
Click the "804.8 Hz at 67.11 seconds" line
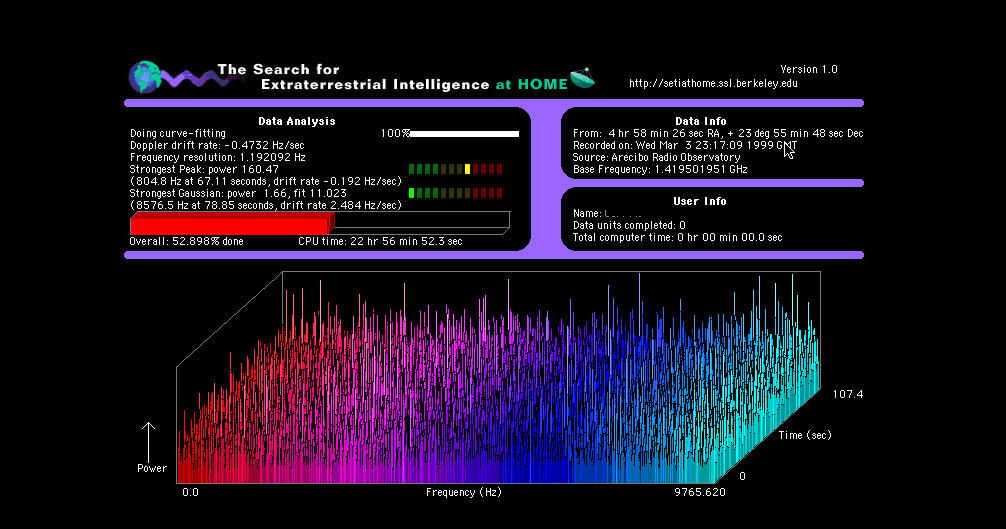pyautogui.click(x=266, y=181)
